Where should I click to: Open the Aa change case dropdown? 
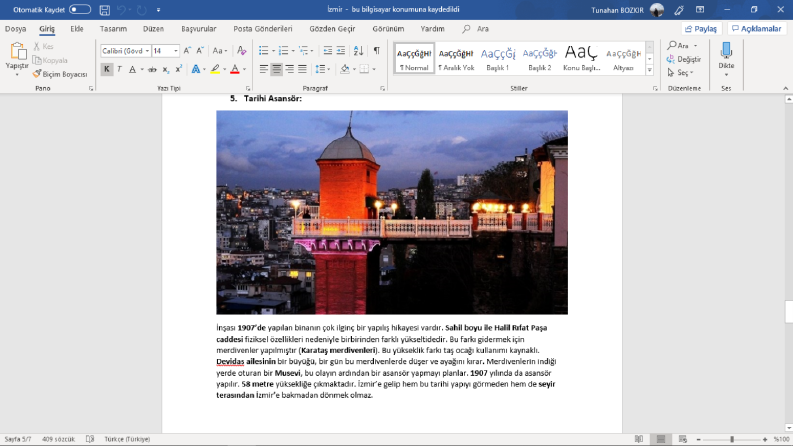click(x=219, y=51)
